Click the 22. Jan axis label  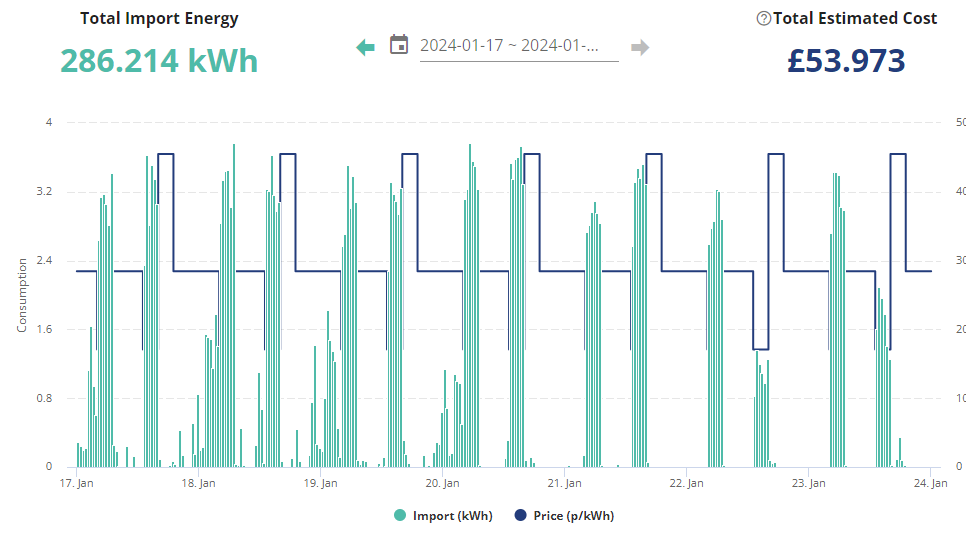pyautogui.click(x=686, y=483)
